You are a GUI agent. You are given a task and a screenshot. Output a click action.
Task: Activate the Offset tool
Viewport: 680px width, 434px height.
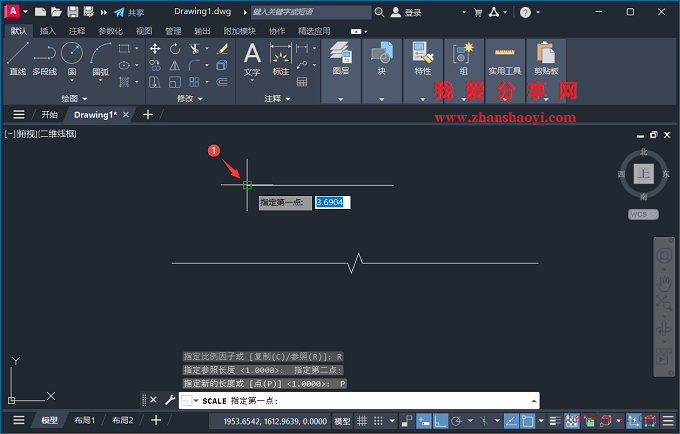click(x=222, y=82)
